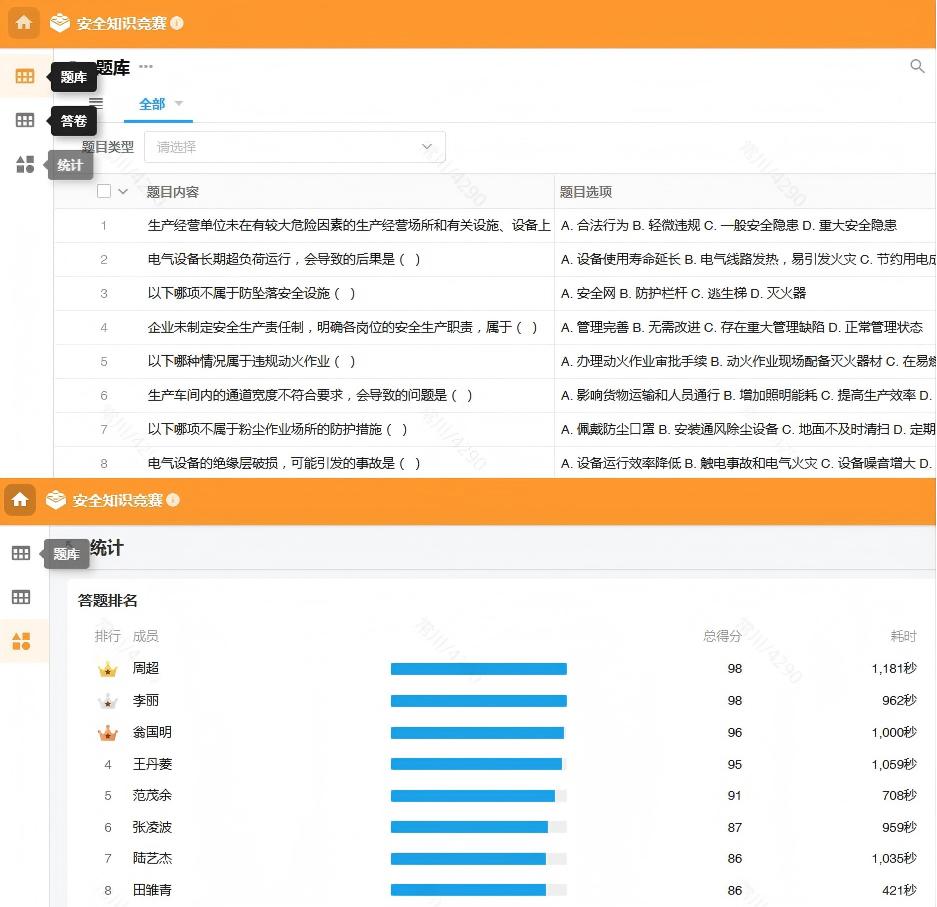Screen dimensions: 937x907
Task: Open the 题目类型 请选择 dropdown
Action: click(294, 147)
